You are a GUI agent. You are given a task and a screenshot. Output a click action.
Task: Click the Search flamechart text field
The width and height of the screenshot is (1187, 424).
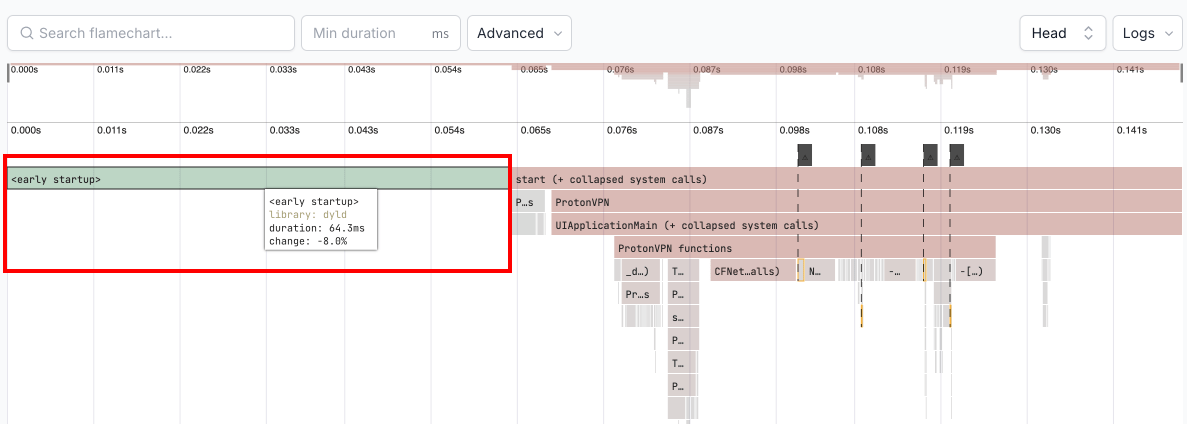click(160, 33)
